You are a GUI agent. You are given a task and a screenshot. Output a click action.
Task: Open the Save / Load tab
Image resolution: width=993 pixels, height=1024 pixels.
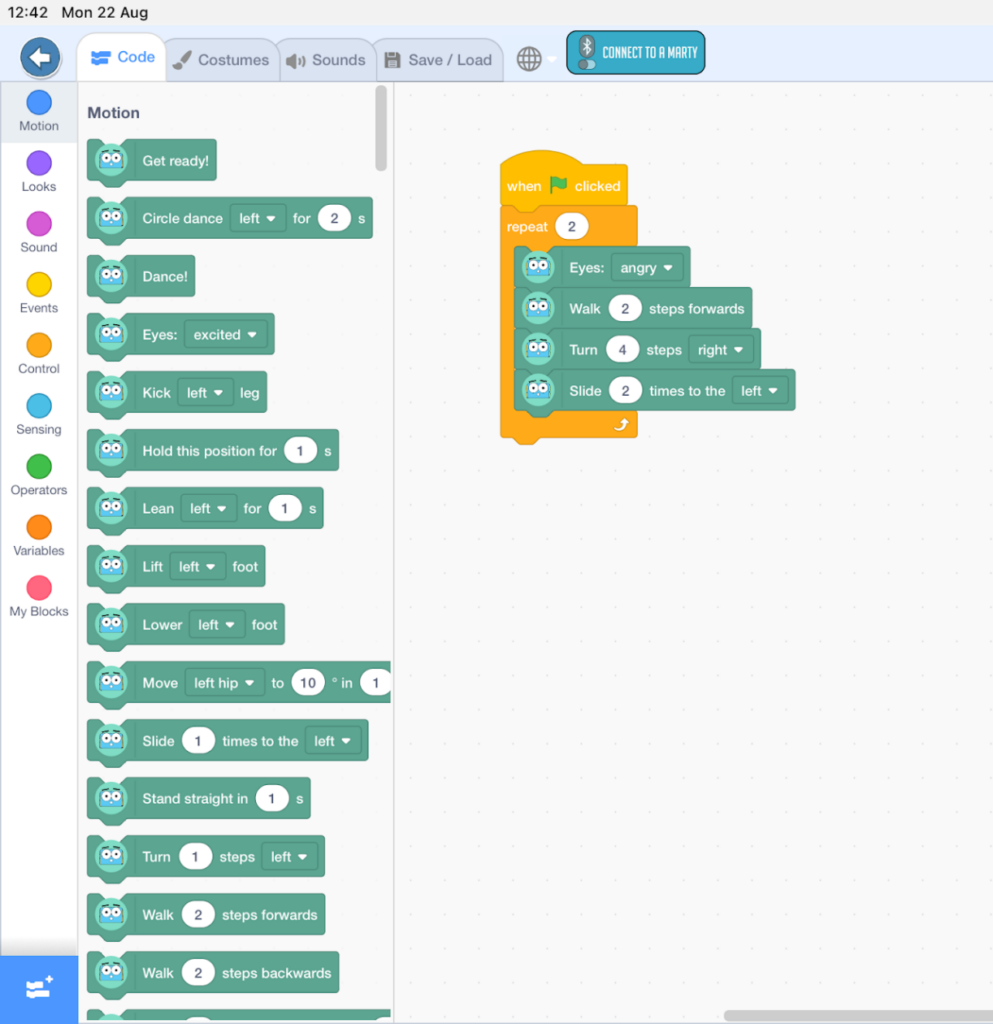pyautogui.click(x=439, y=60)
